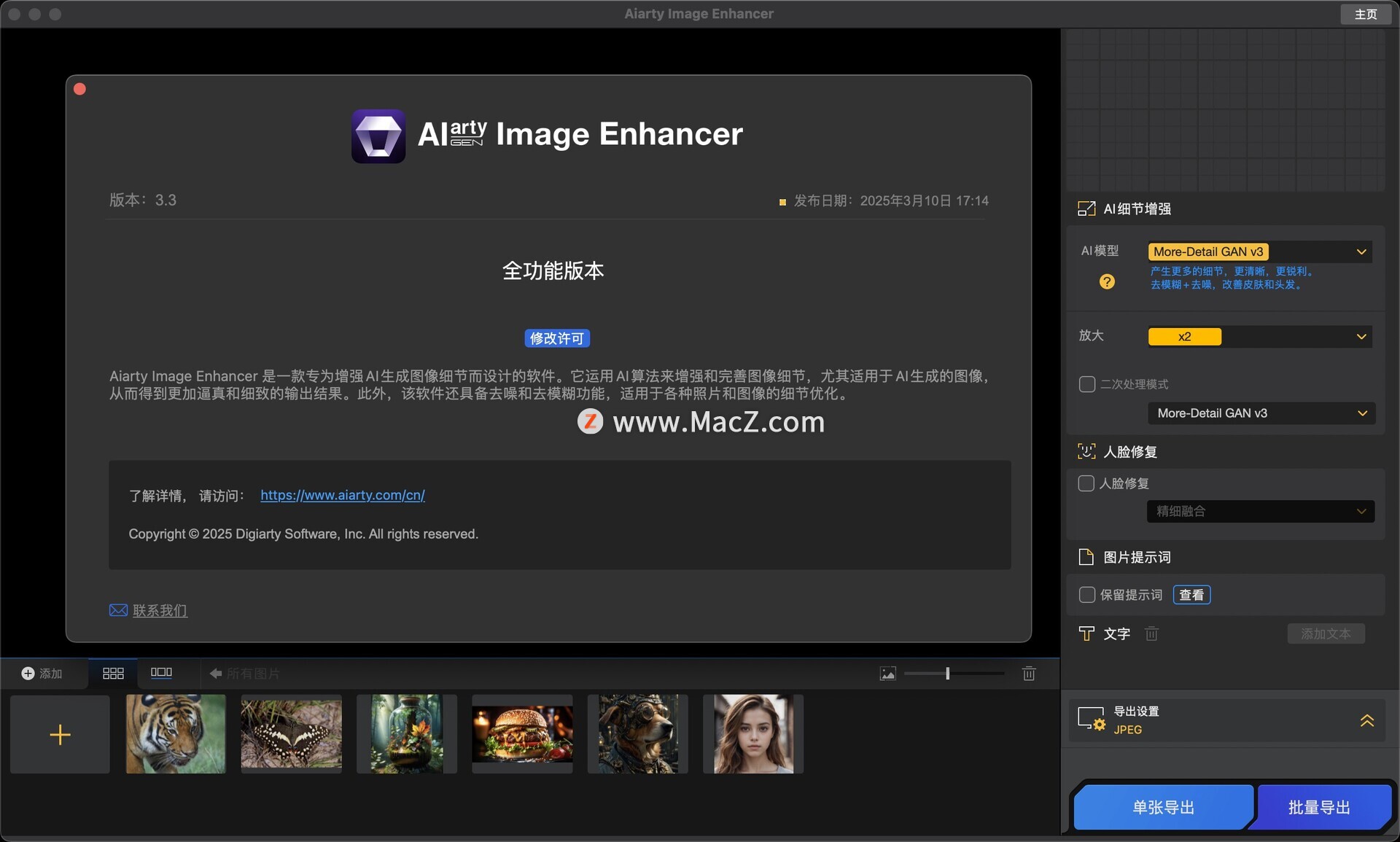Click the thumbnail size image icon
Image resolution: width=1400 pixels, height=842 pixels.
point(887,674)
